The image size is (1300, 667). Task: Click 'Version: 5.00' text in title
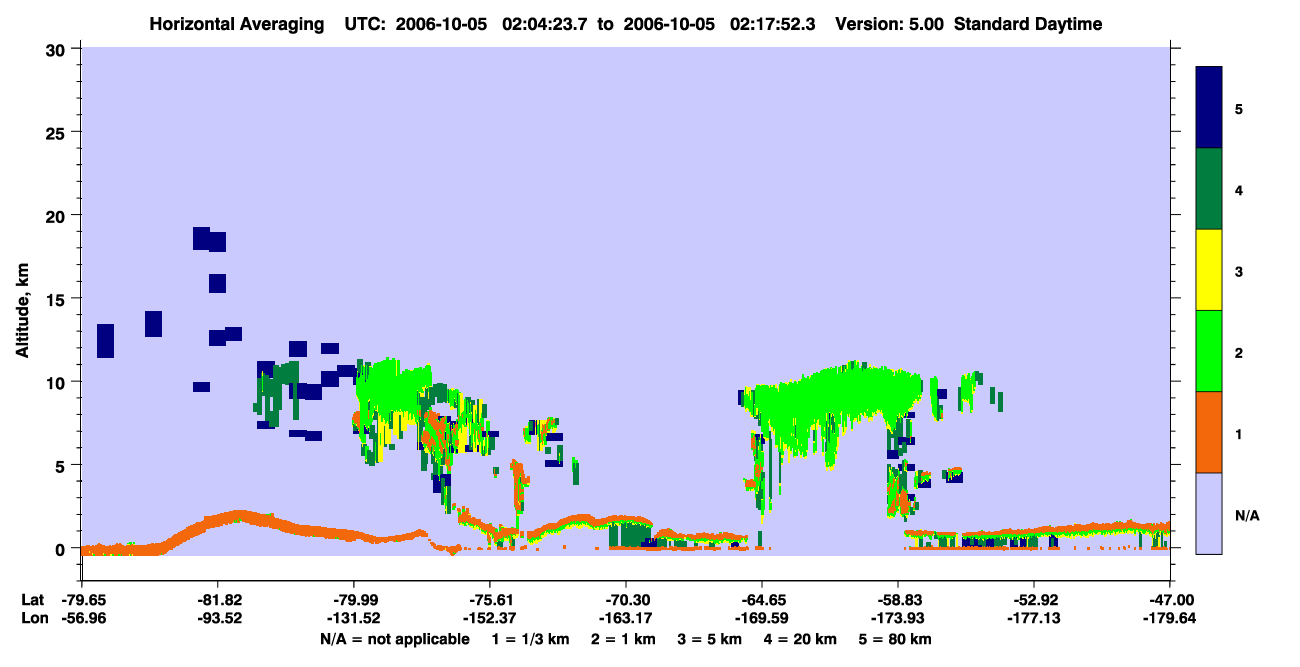[891, 24]
